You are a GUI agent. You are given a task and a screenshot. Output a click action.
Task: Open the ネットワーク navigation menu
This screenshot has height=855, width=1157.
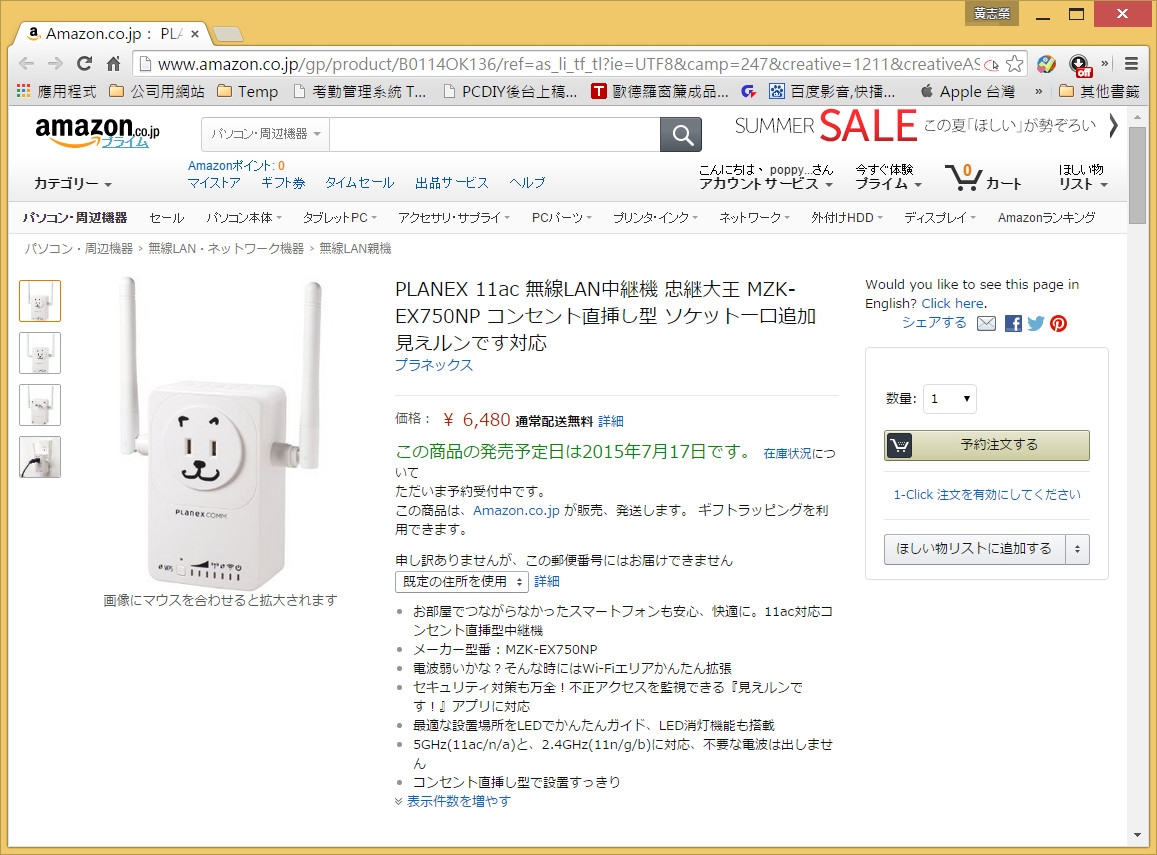pos(754,218)
